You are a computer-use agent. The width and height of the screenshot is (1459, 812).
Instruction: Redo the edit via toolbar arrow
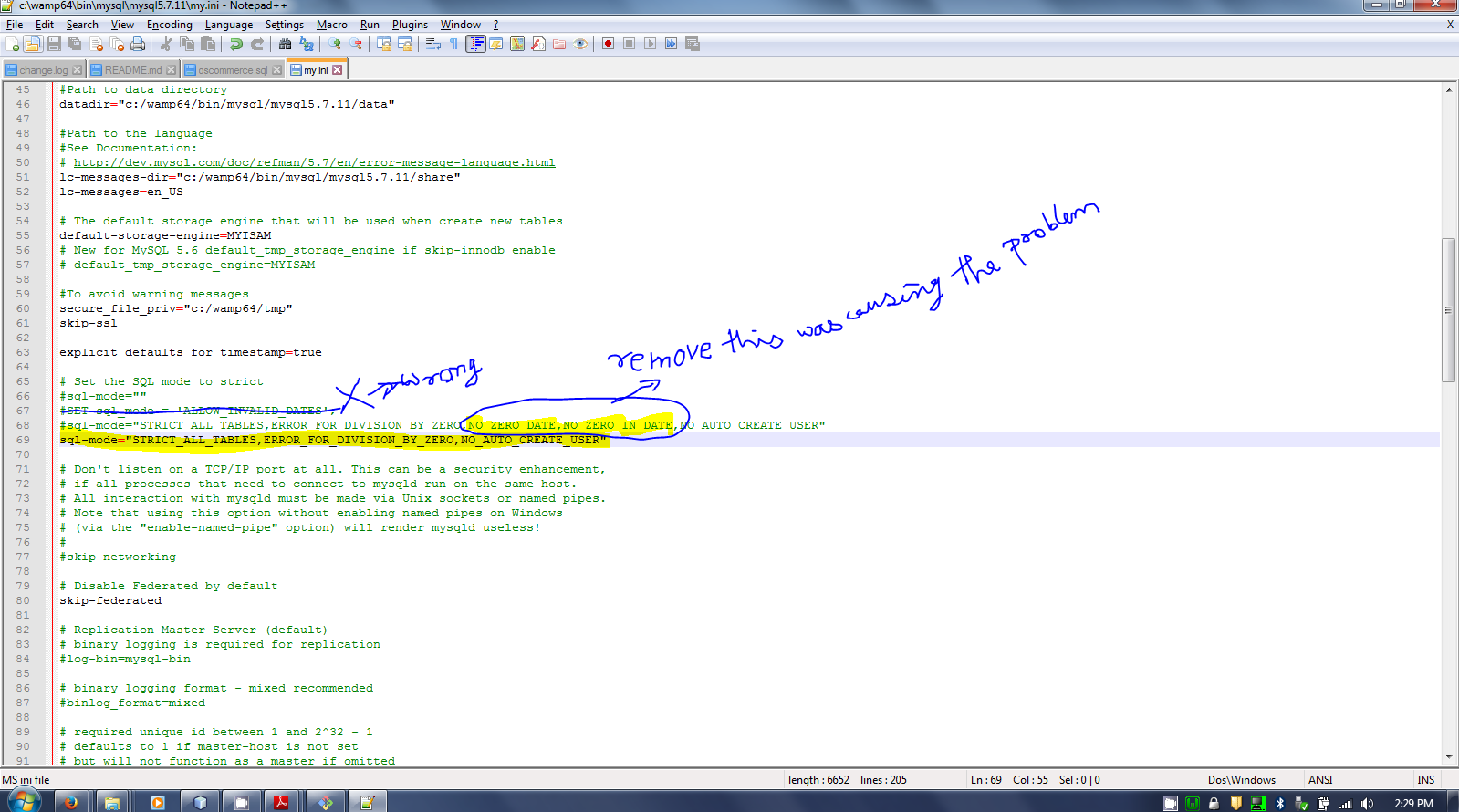257,44
